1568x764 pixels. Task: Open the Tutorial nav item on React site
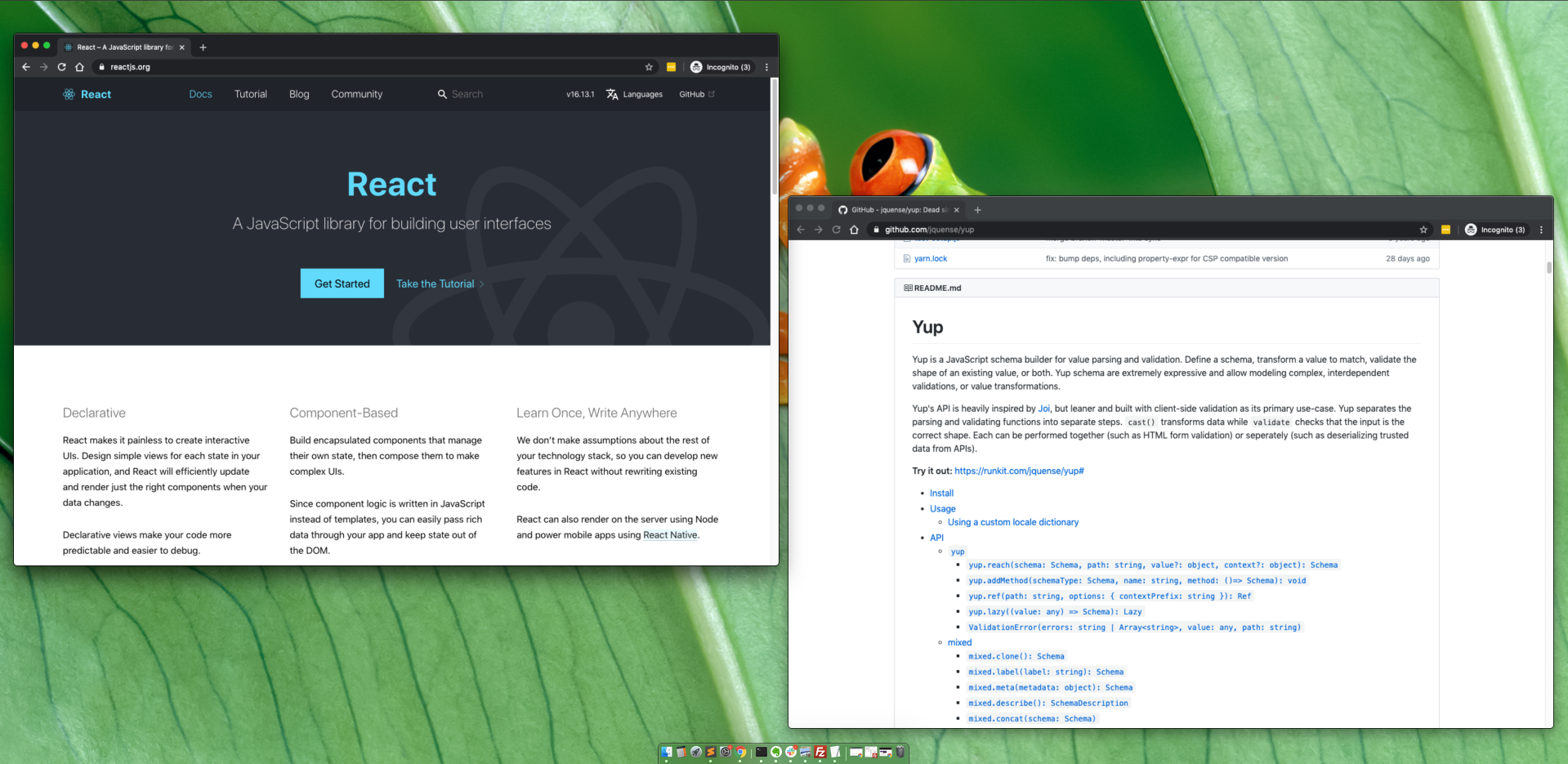click(251, 94)
